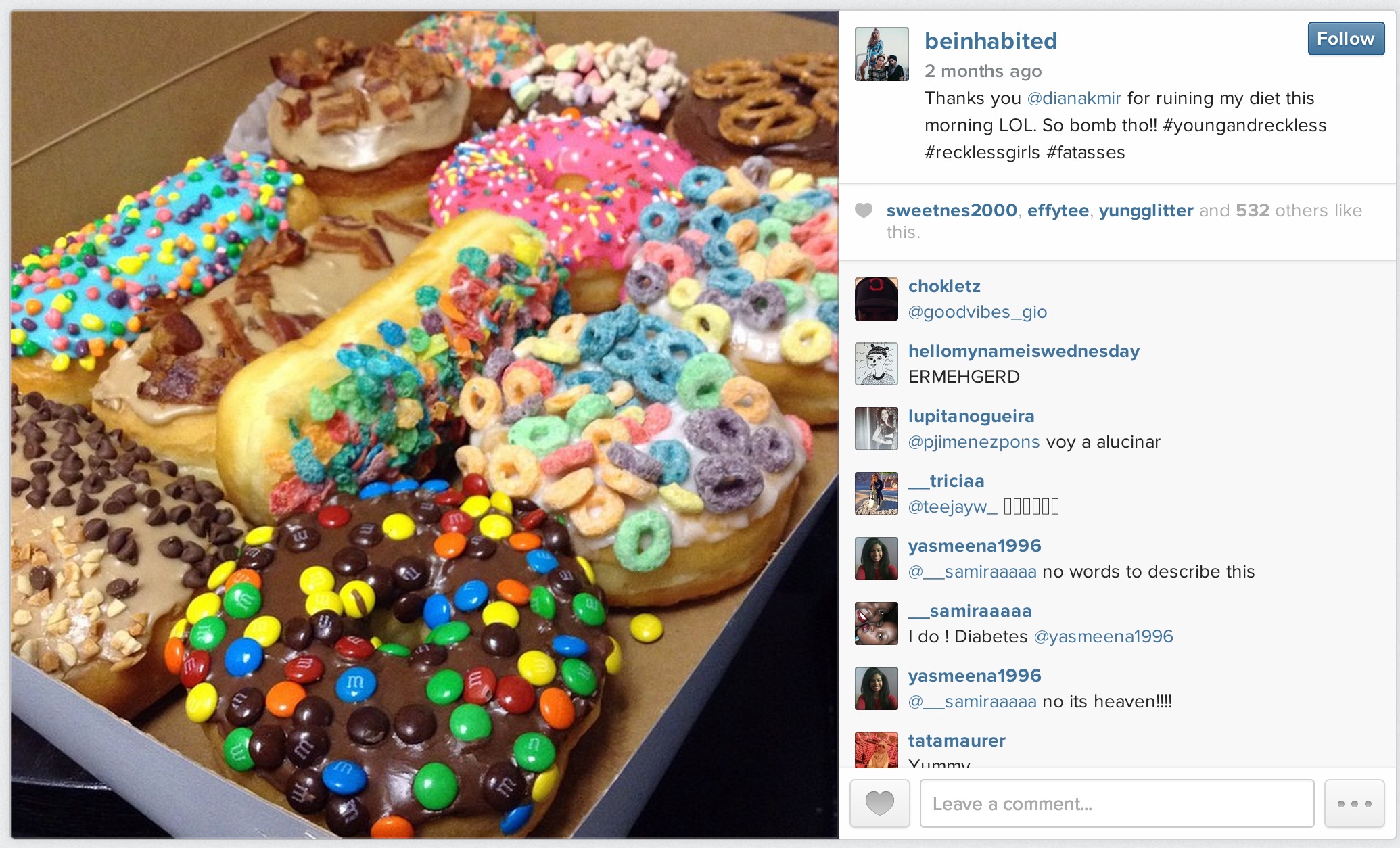
Task: Click the donut box photo
Action: coord(425,425)
